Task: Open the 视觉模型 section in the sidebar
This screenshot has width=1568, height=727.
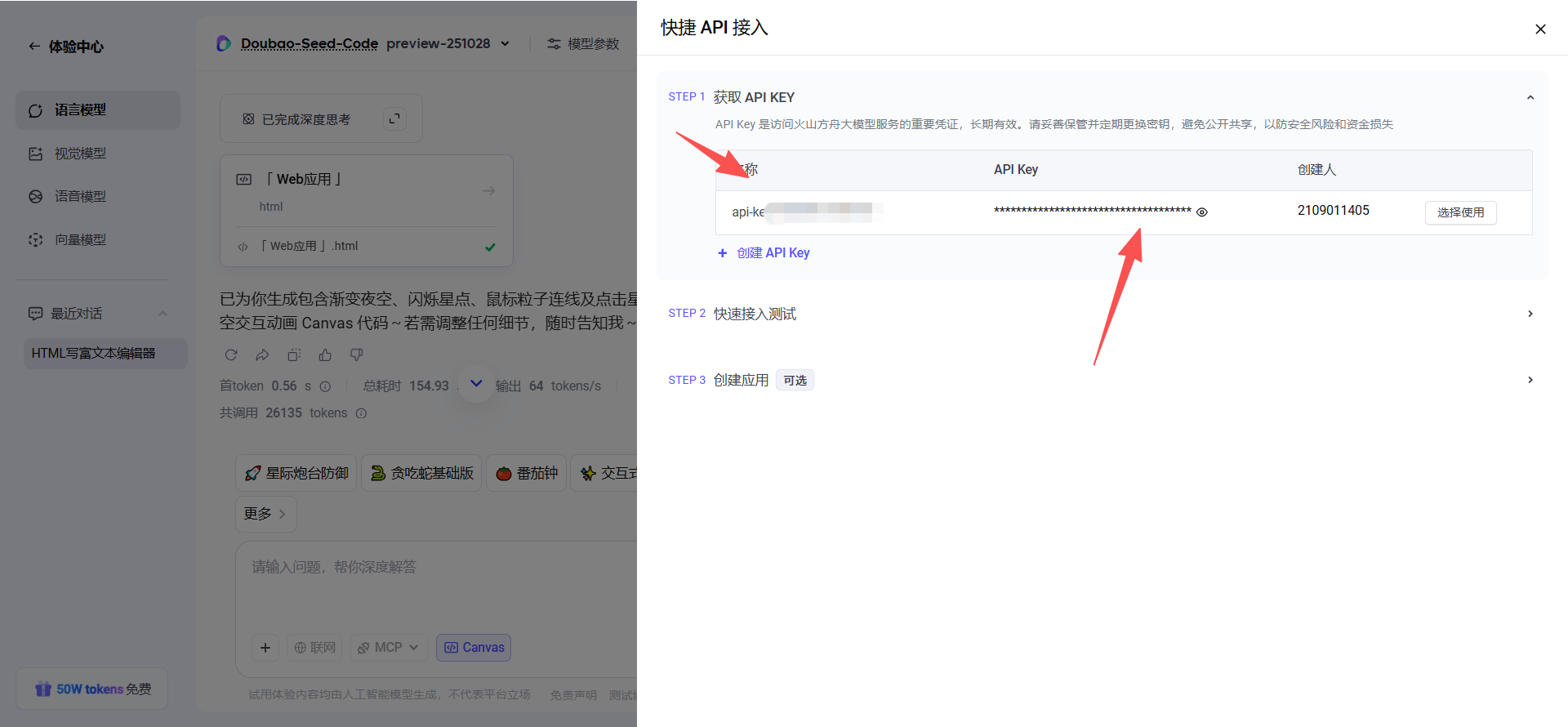Action: (x=98, y=154)
